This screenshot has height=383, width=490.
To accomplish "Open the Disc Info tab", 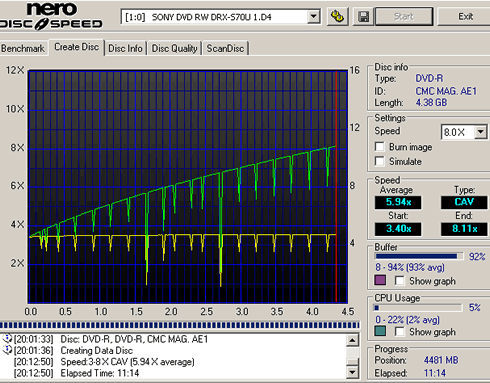I will coord(125,49).
